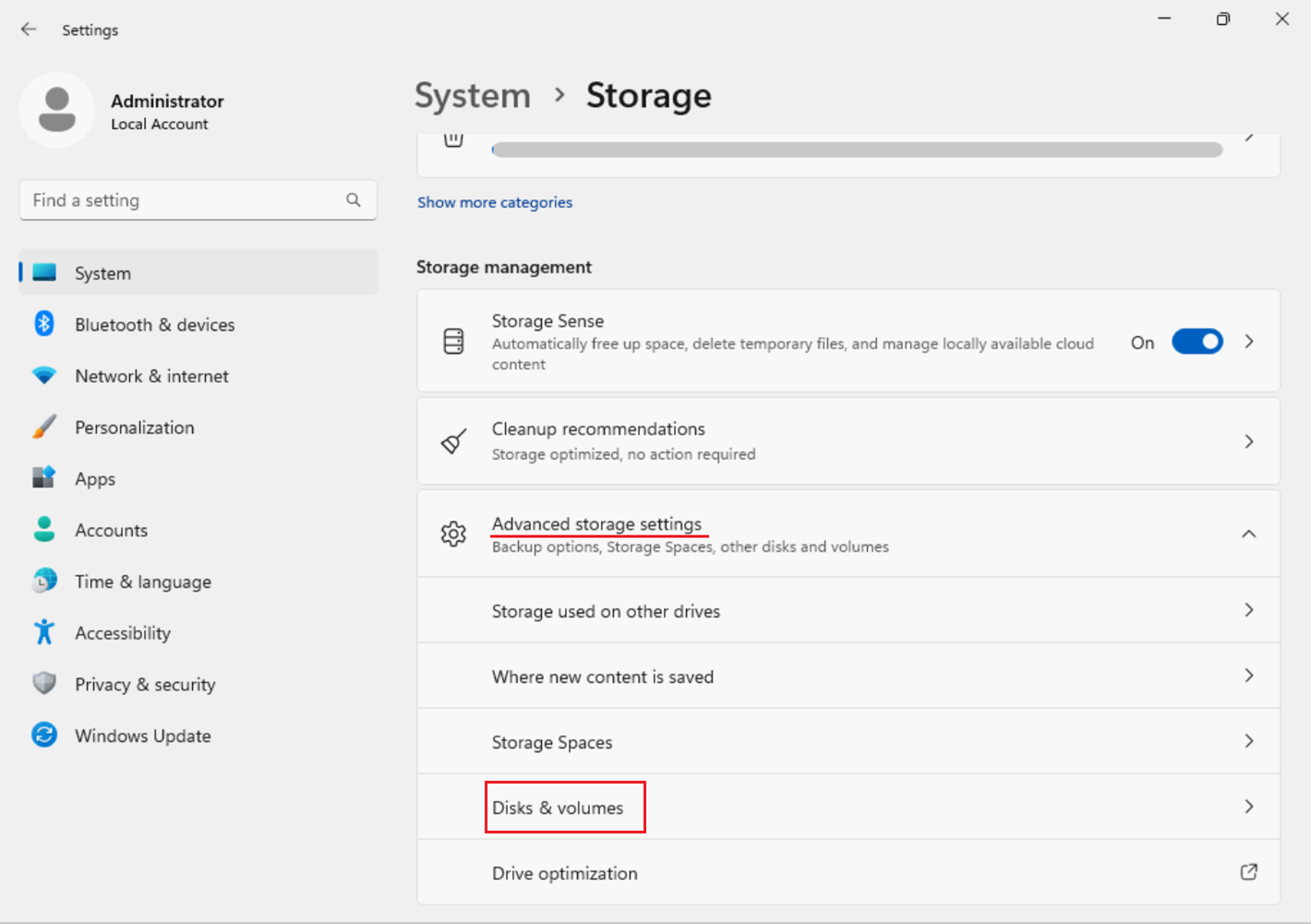Turn off the Storage Sense toggle
Image resolution: width=1311 pixels, height=924 pixels.
tap(1197, 342)
